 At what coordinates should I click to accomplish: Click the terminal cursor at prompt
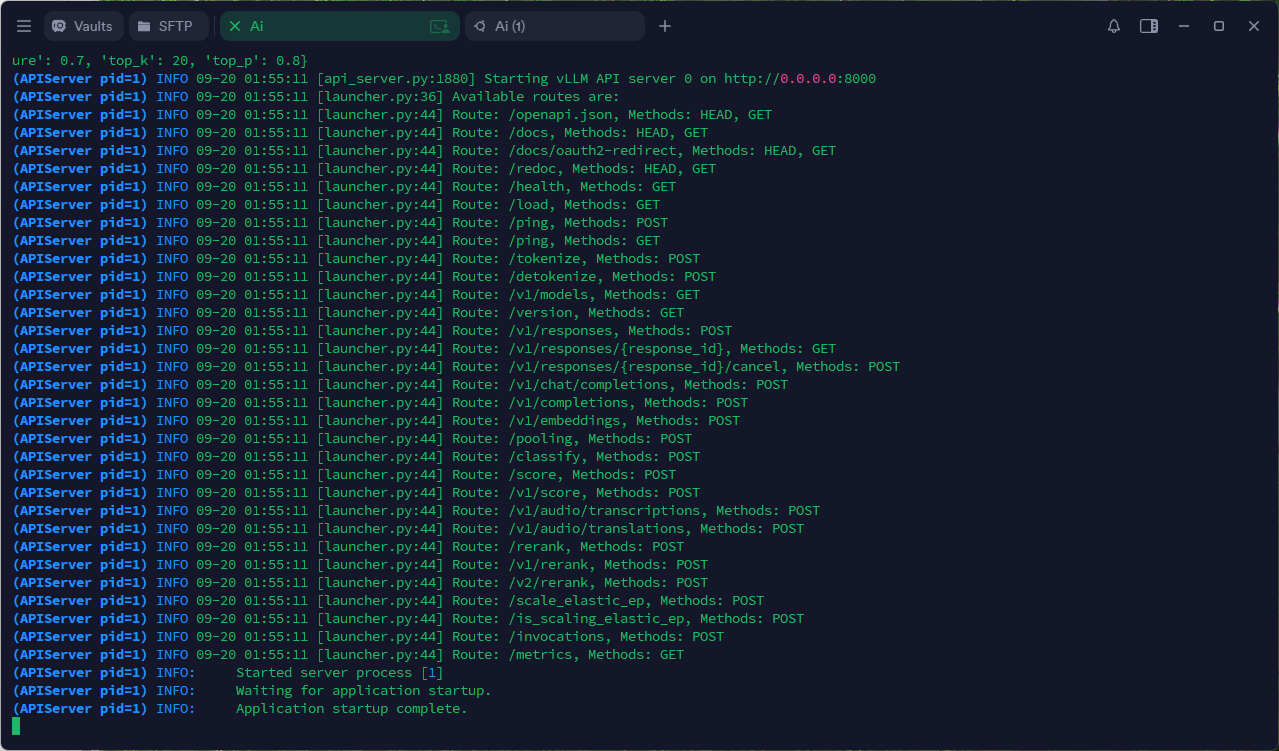point(16,726)
